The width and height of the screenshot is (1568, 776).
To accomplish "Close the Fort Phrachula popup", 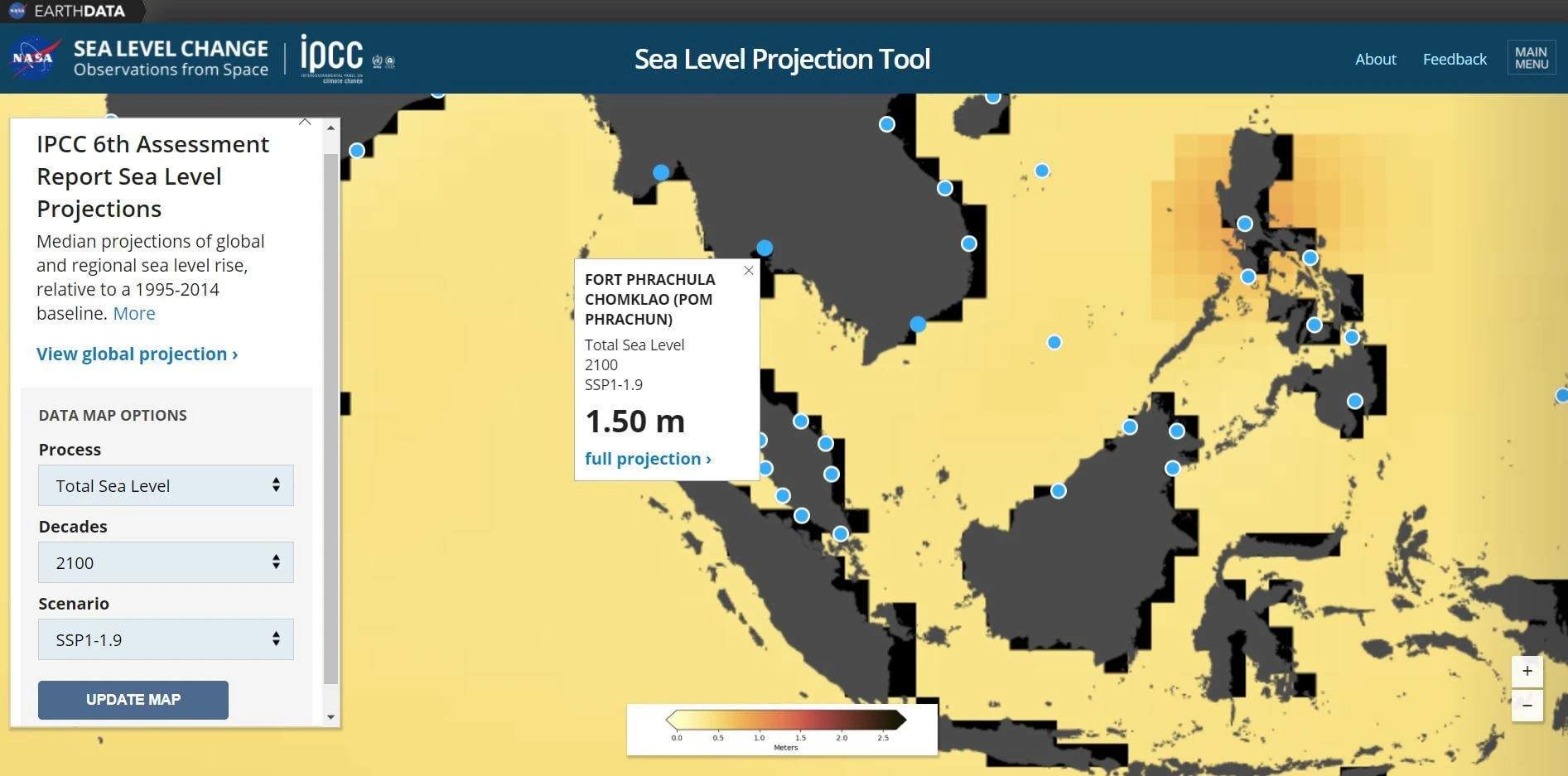I will 748,270.
